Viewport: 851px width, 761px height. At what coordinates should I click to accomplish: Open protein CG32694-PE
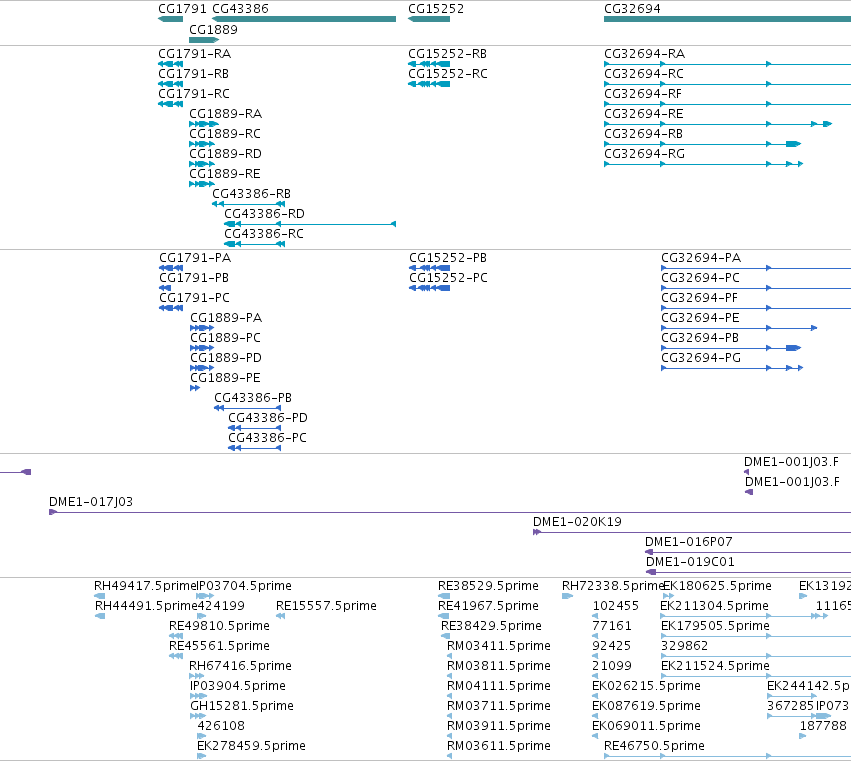700,318
